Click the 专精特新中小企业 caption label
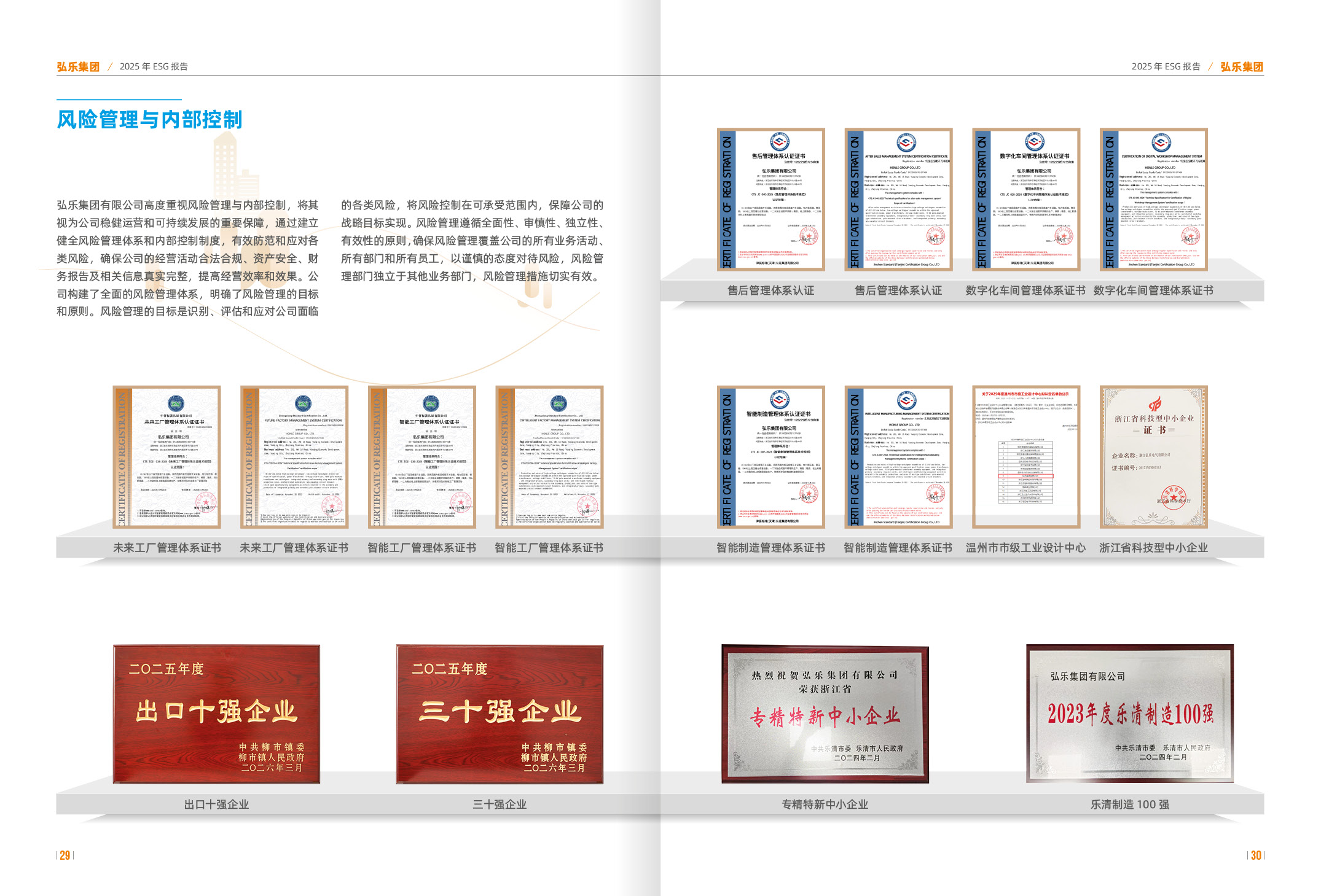 (x=825, y=804)
